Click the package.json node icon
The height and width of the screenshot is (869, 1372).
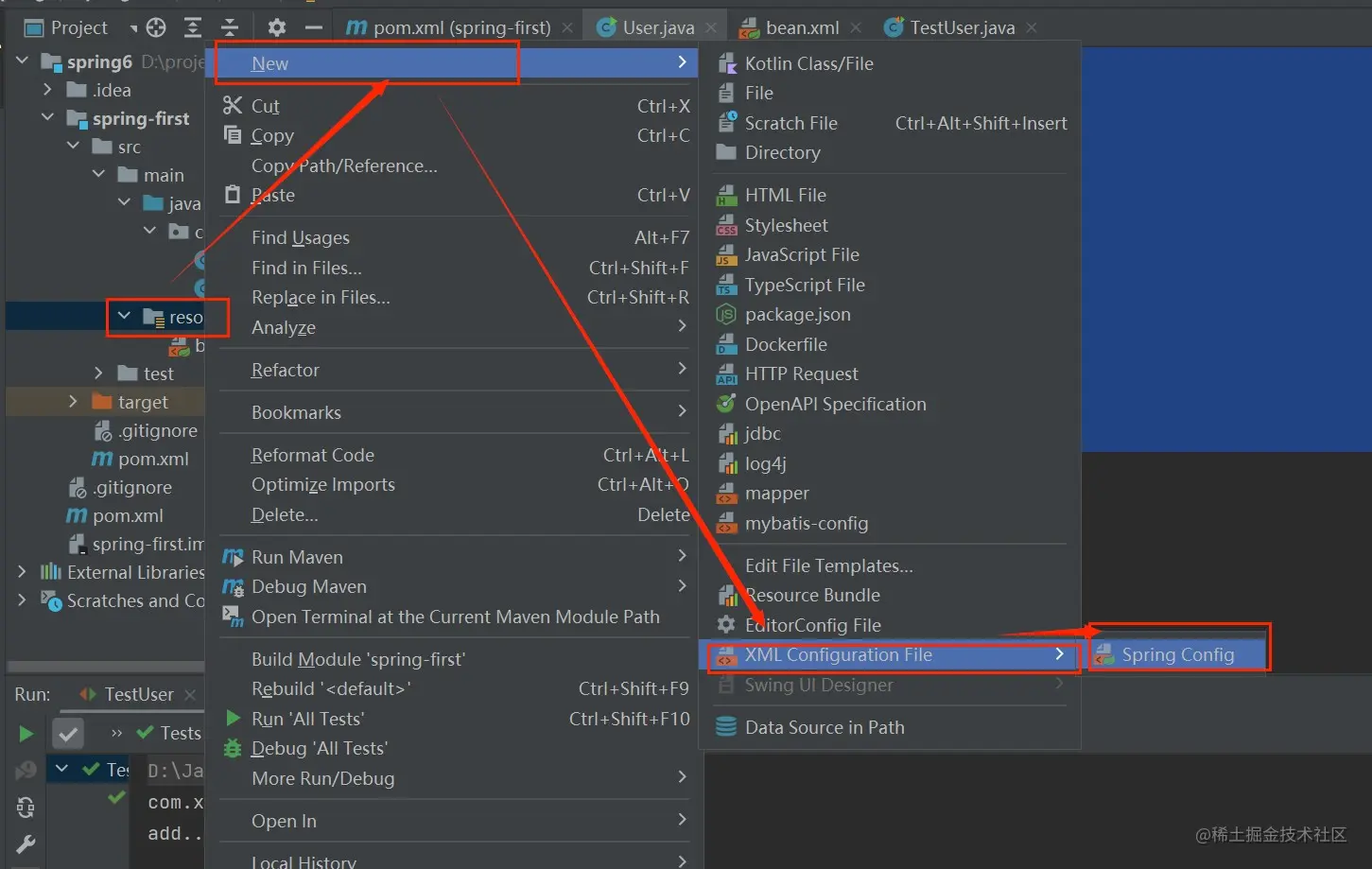pos(726,314)
